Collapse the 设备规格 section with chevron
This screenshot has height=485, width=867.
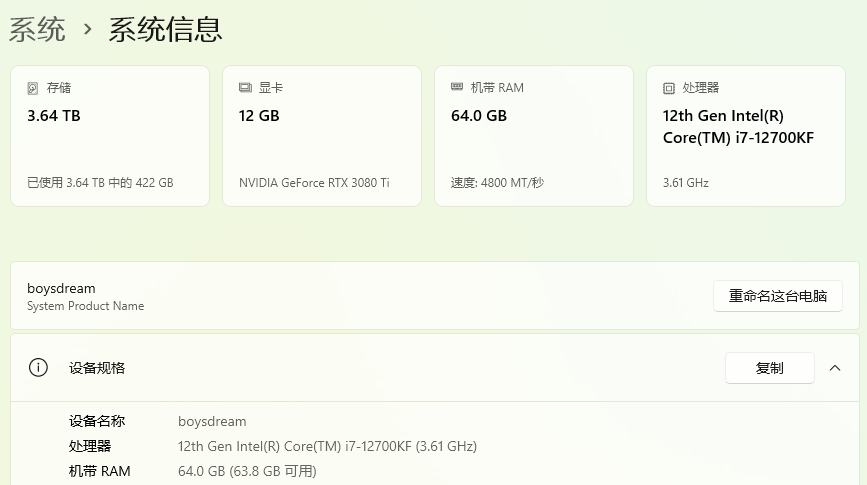[835, 368]
